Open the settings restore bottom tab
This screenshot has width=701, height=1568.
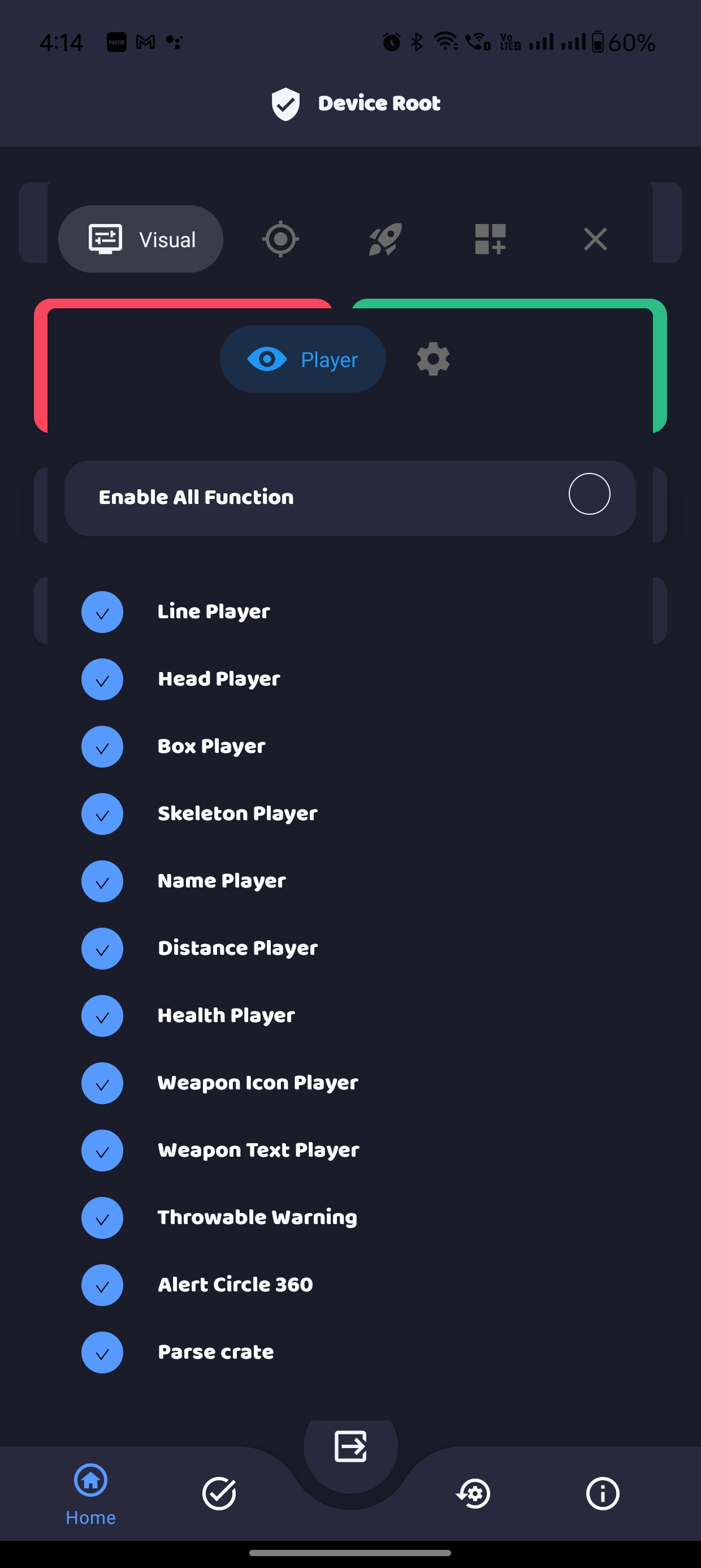pos(473,1493)
